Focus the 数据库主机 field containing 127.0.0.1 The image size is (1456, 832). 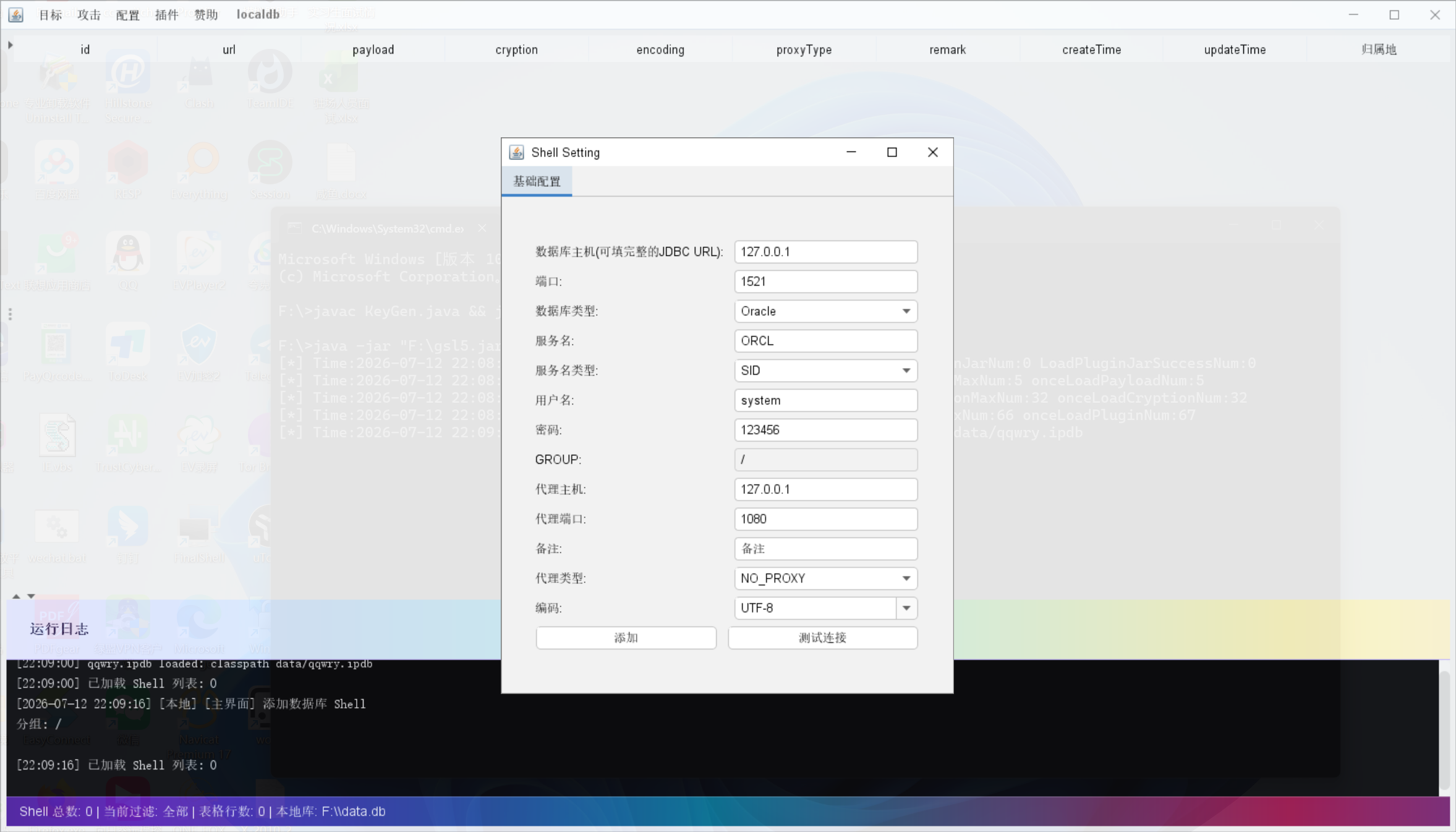click(x=825, y=252)
